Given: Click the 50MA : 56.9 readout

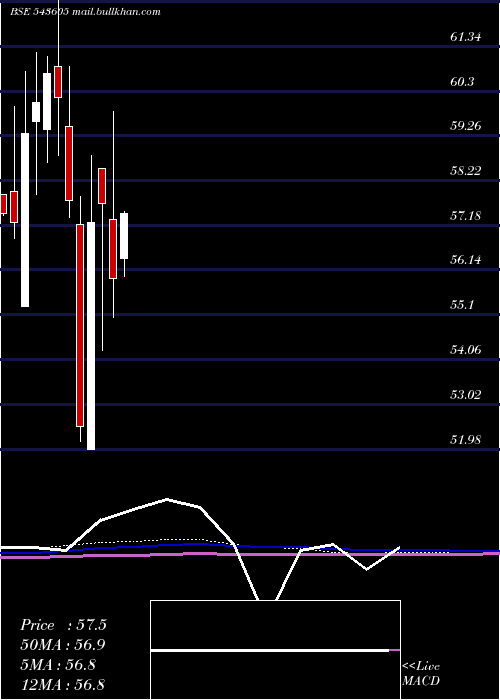Looking at the screenshot, I should coord(63,645).
